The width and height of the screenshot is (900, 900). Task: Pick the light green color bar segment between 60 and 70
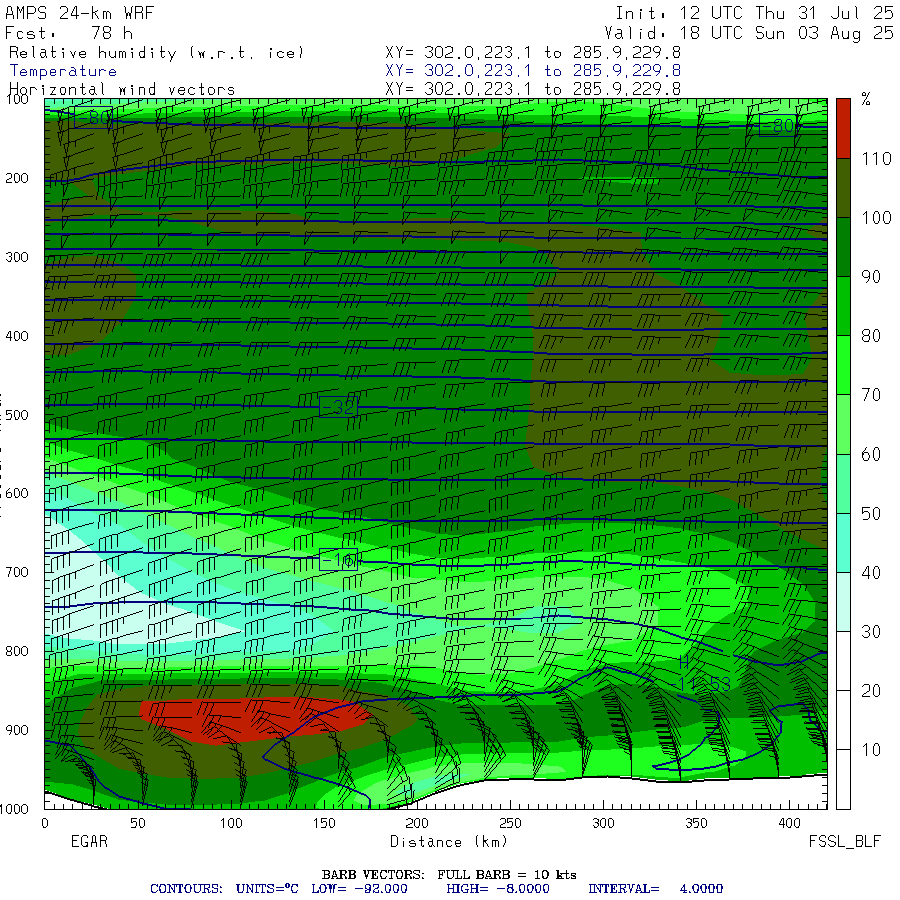843,425
